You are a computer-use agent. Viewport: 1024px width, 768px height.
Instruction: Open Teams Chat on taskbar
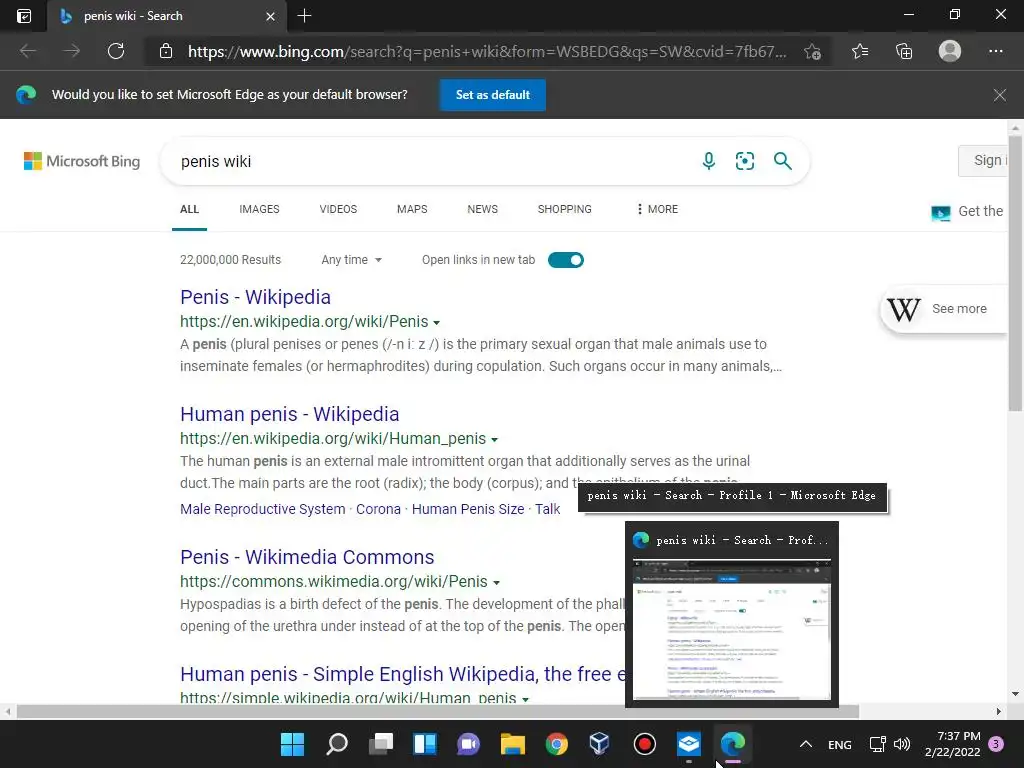click(468, 744)
